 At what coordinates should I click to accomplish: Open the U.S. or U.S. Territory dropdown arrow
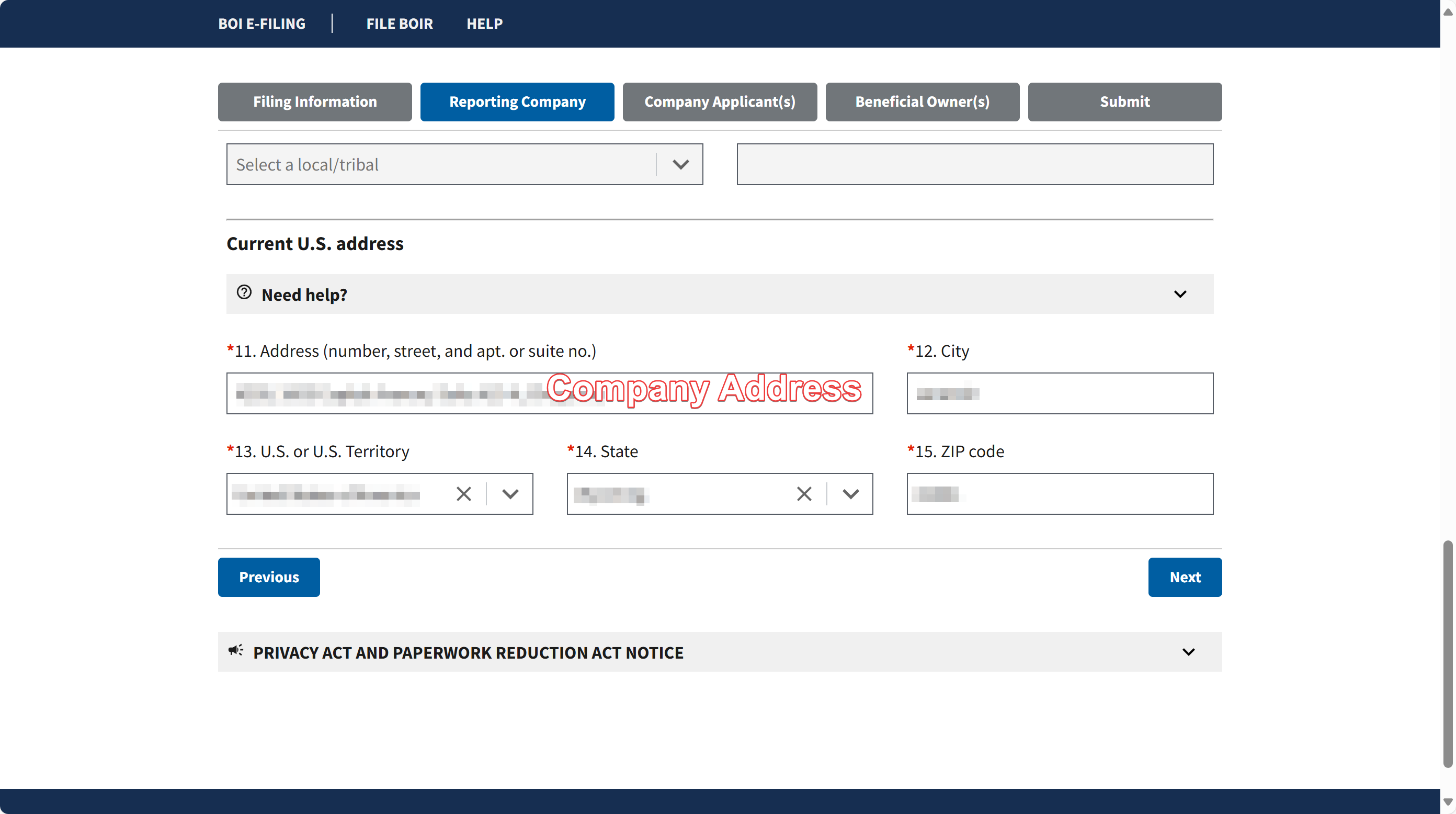click(x=510, y=494)
